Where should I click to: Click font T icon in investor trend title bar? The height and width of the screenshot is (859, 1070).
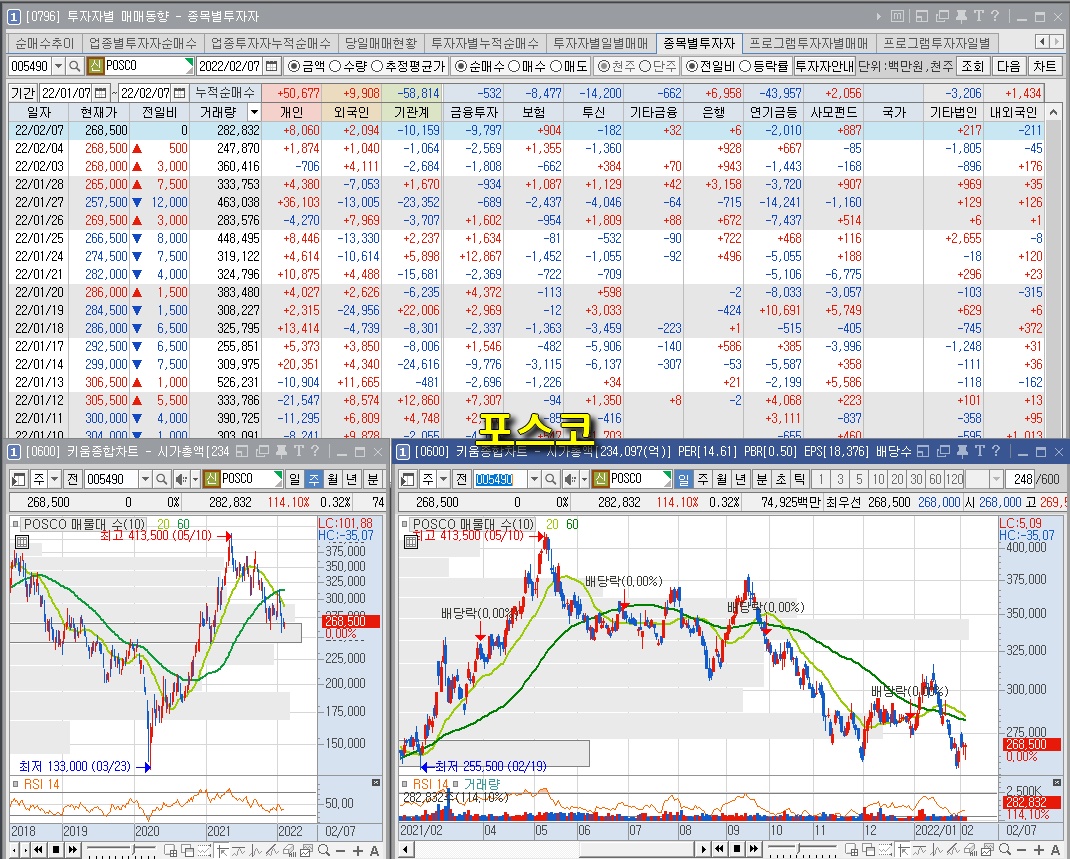(x=979, y=16)
